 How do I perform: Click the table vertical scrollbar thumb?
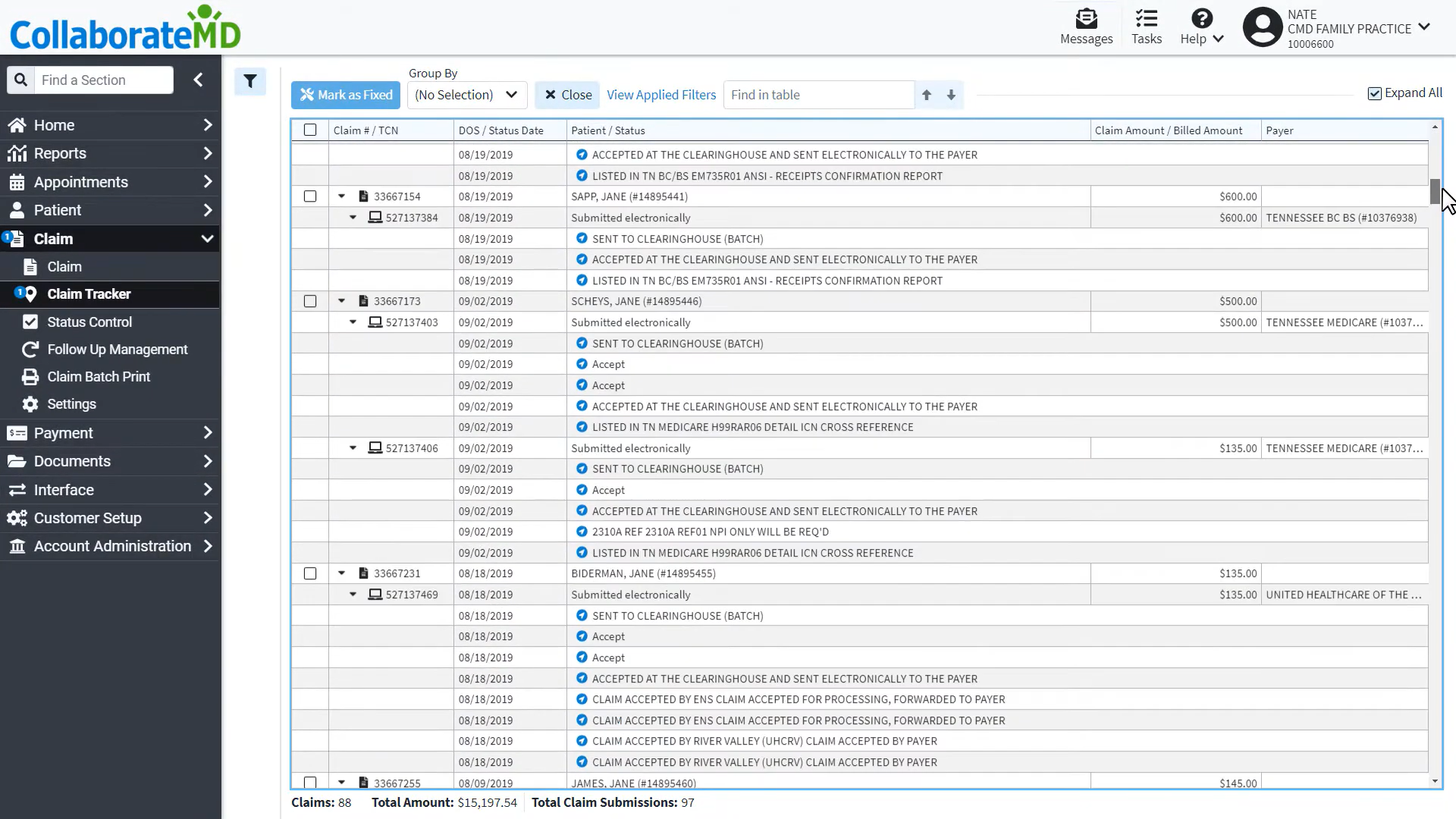1435,191
